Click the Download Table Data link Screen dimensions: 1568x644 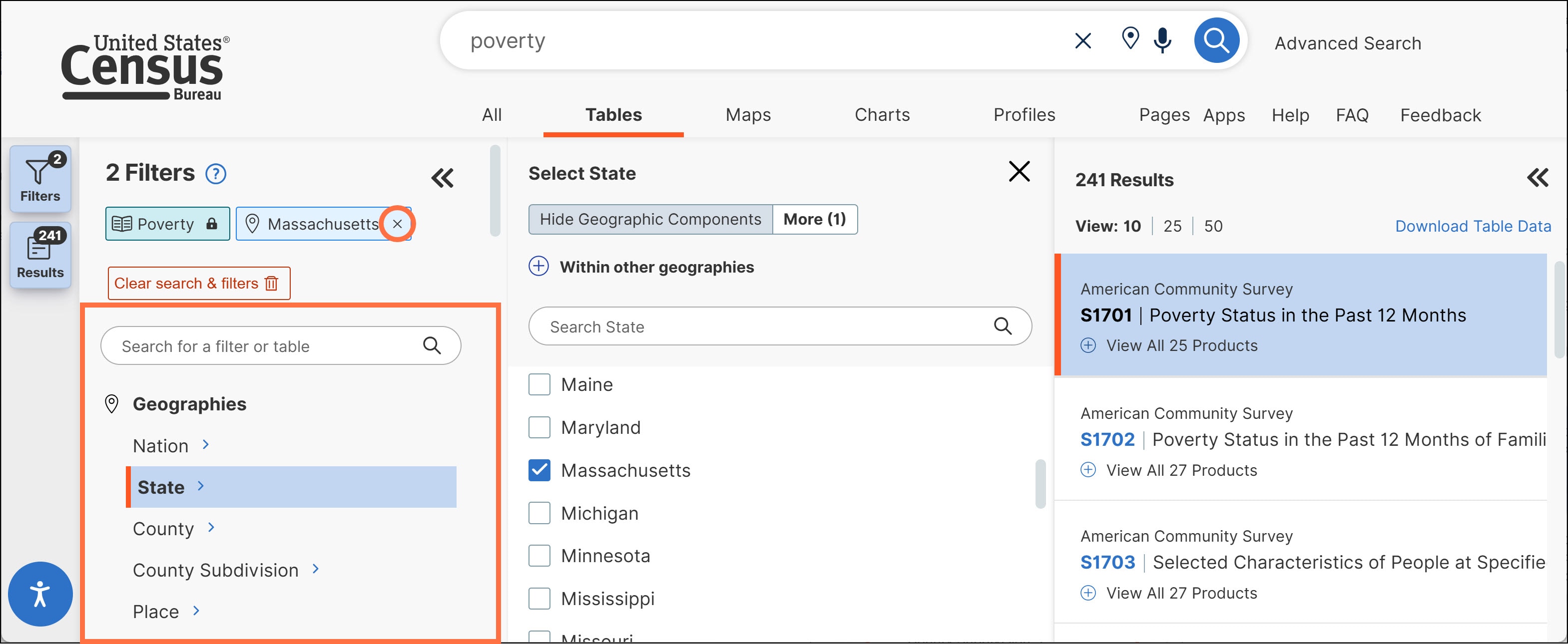coord(1473,226)
